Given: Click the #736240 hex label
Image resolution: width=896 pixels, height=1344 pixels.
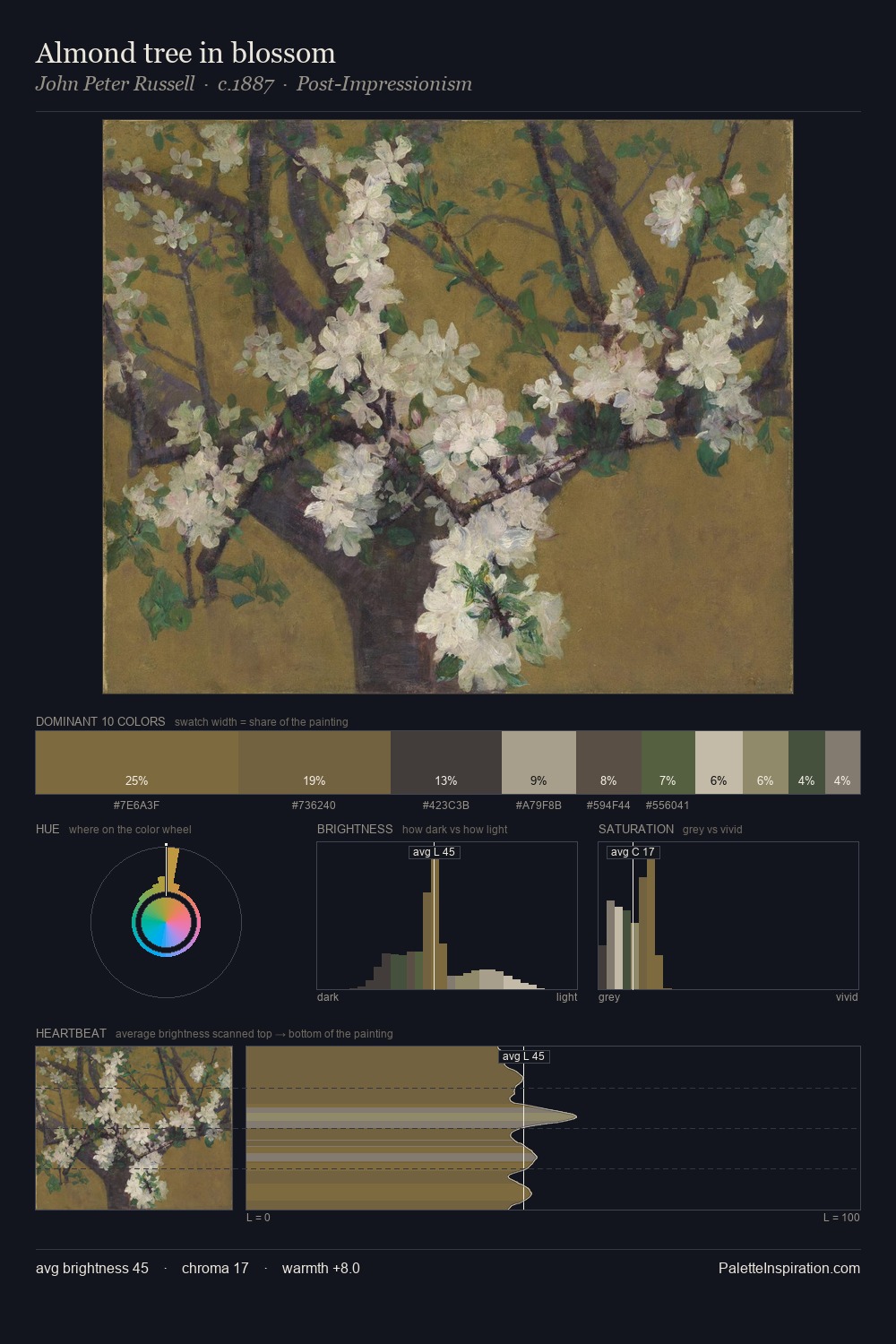Looking at the screenshot, I should 314,806.
